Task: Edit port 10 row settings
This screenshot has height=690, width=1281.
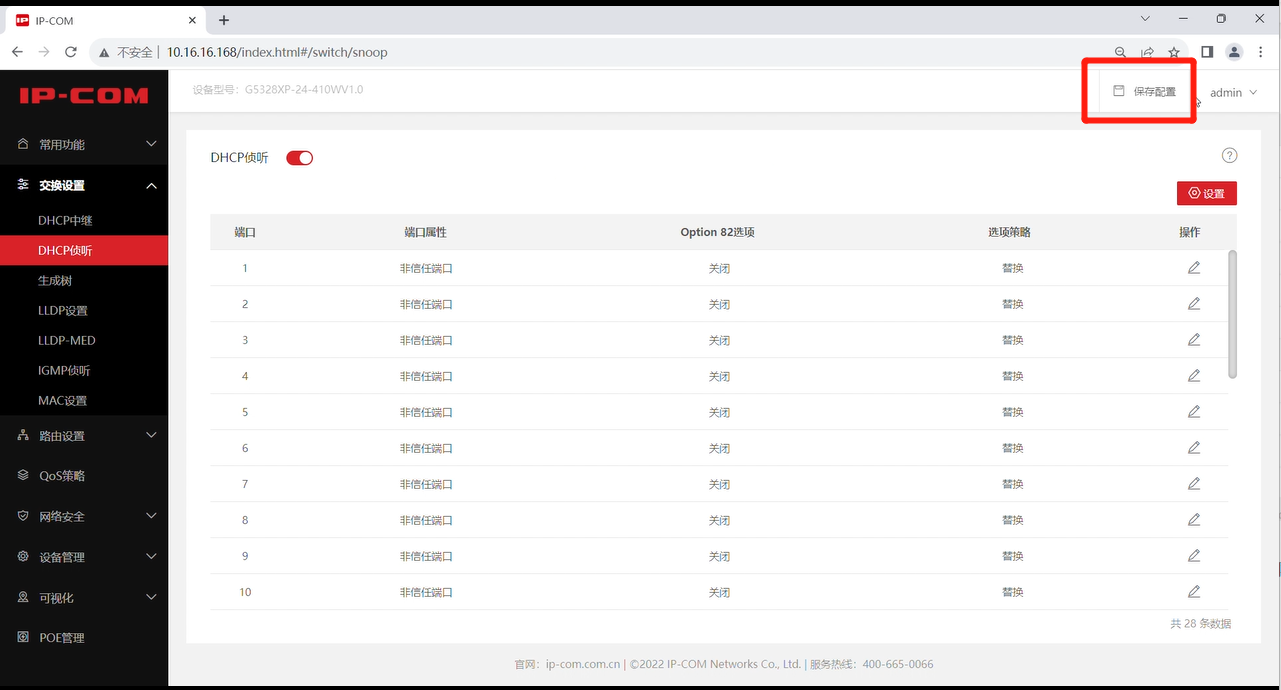Action: coord(1194,592)
